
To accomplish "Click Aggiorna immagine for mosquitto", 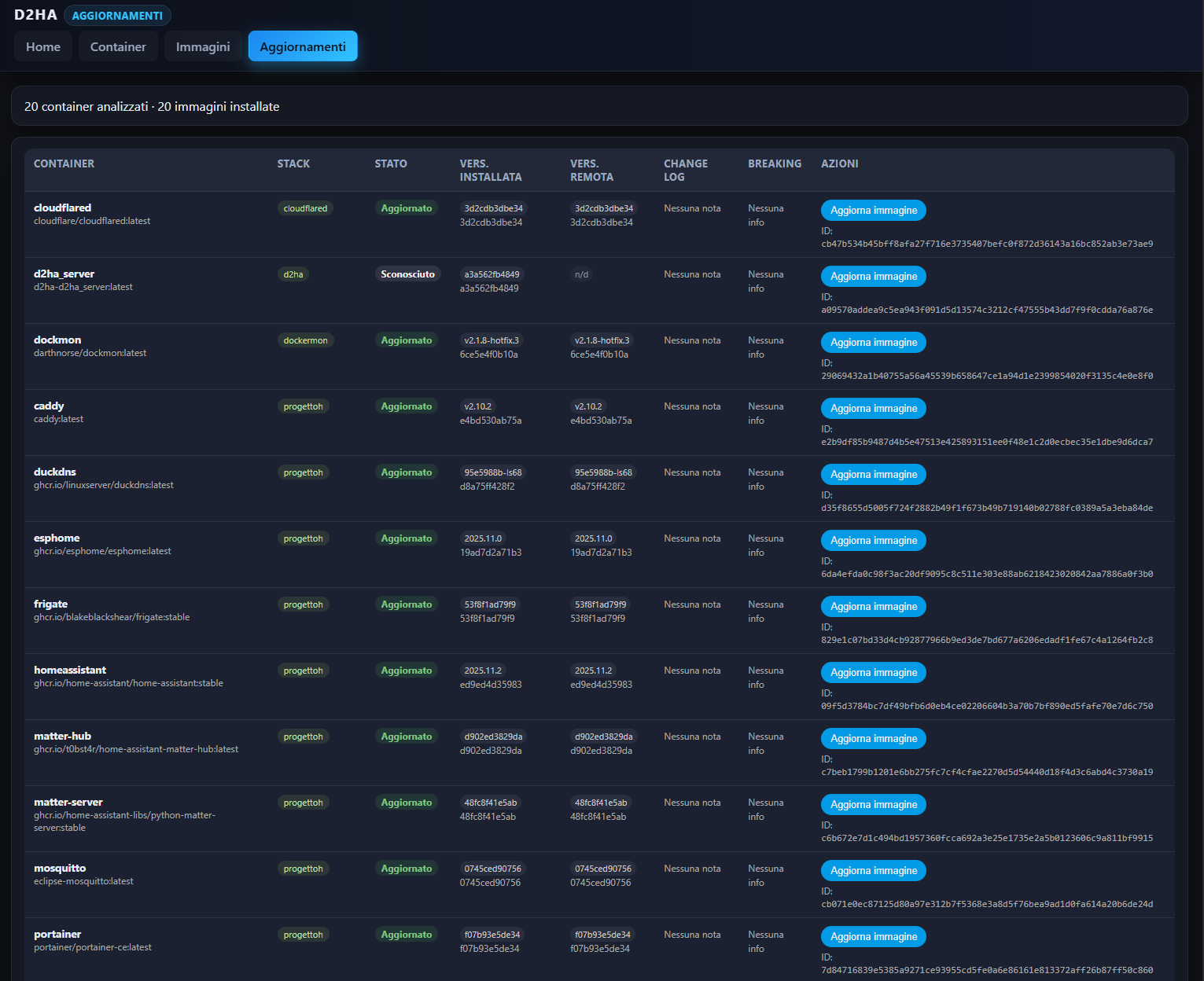I will 874,871.
